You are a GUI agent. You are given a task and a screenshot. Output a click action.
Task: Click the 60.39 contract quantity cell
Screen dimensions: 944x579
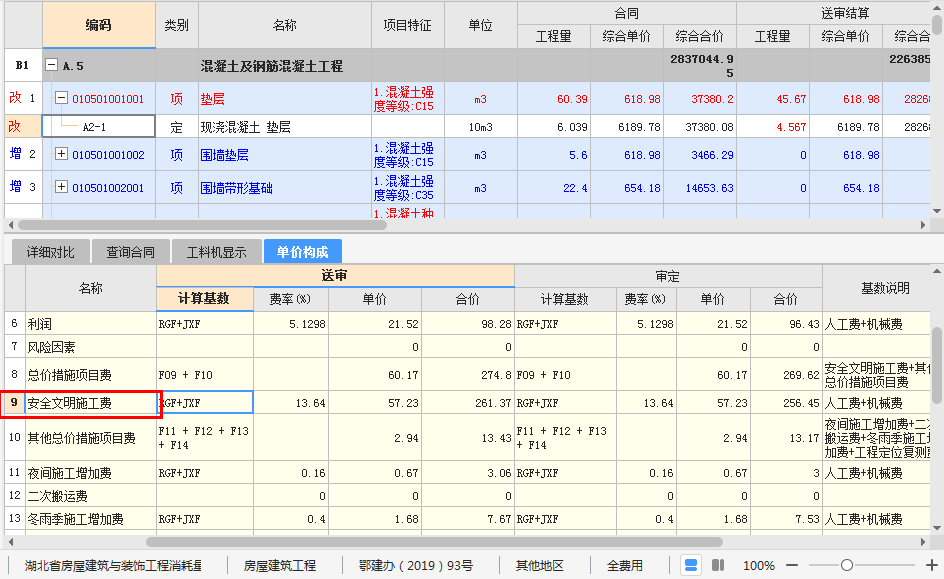pos(554,99)
